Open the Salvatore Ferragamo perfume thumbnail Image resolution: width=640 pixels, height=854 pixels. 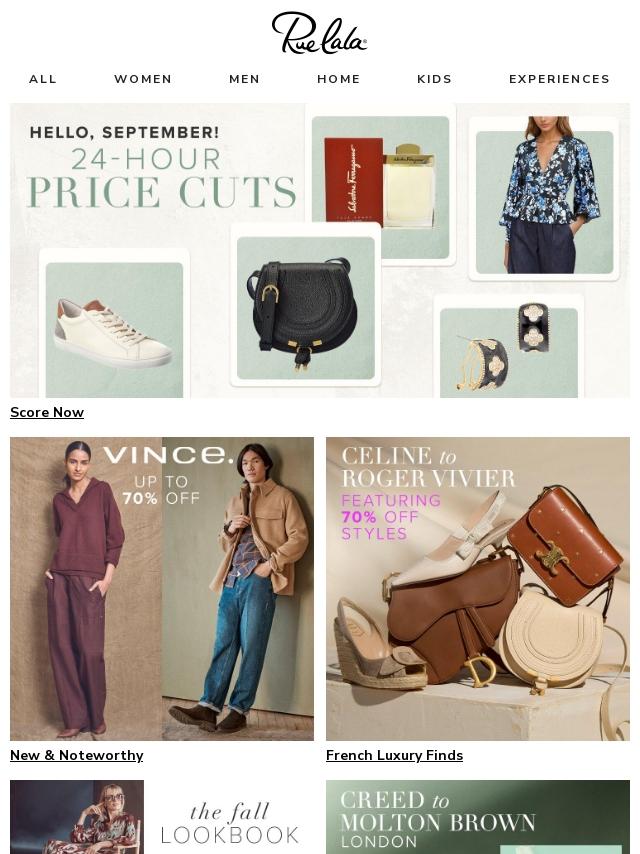(x=380, y=185)
